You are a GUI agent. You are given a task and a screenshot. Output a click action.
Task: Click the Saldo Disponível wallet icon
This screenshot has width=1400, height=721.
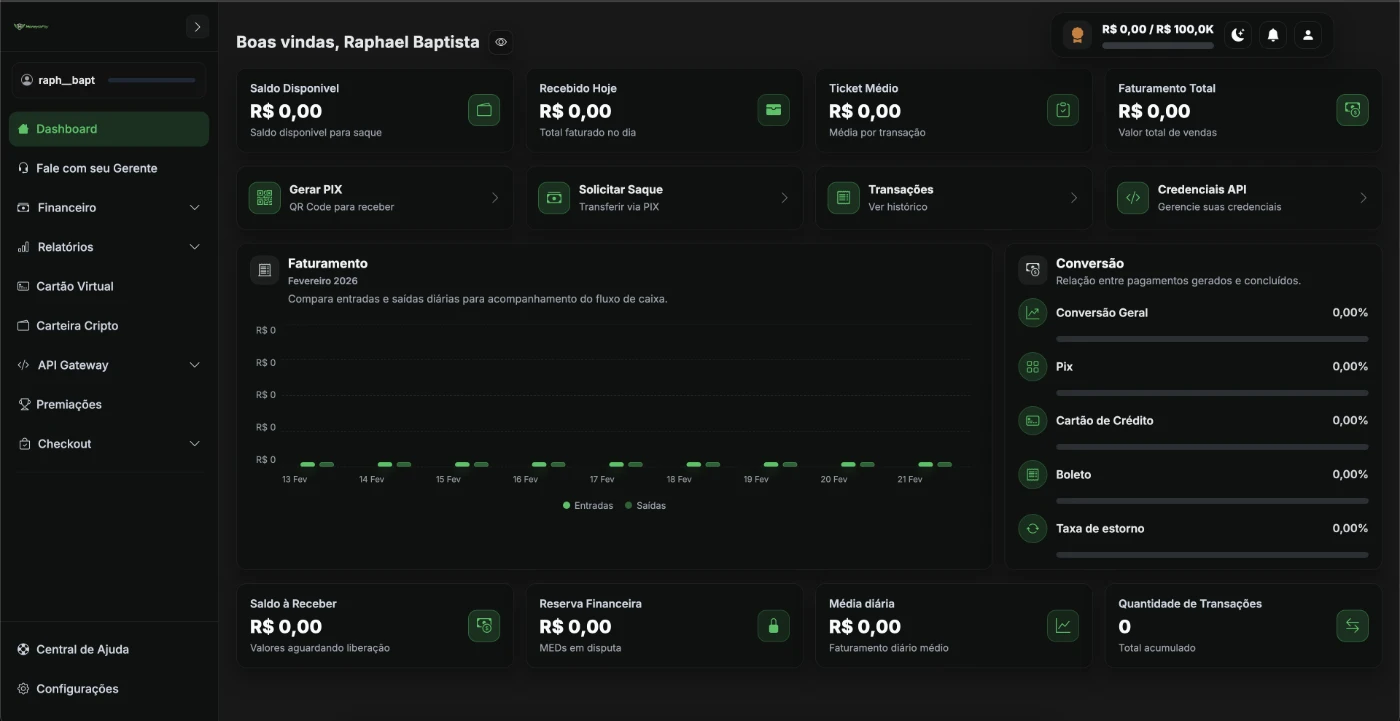pos(484,110)
